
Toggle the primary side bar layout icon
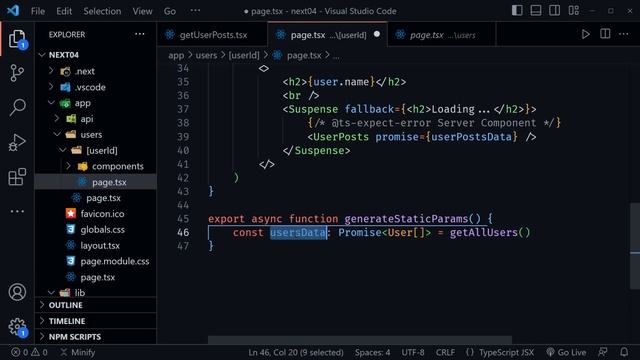(x=517, y=11)
